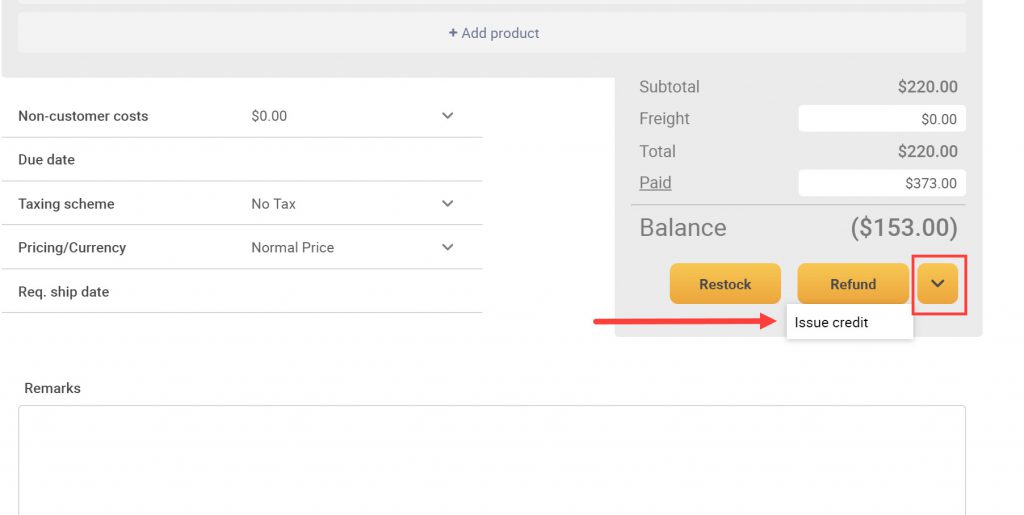This screenshot has width=1024, height=515.
Task: Open the Paid payments link
Action: pyautogui.click(x=655, y=183)
